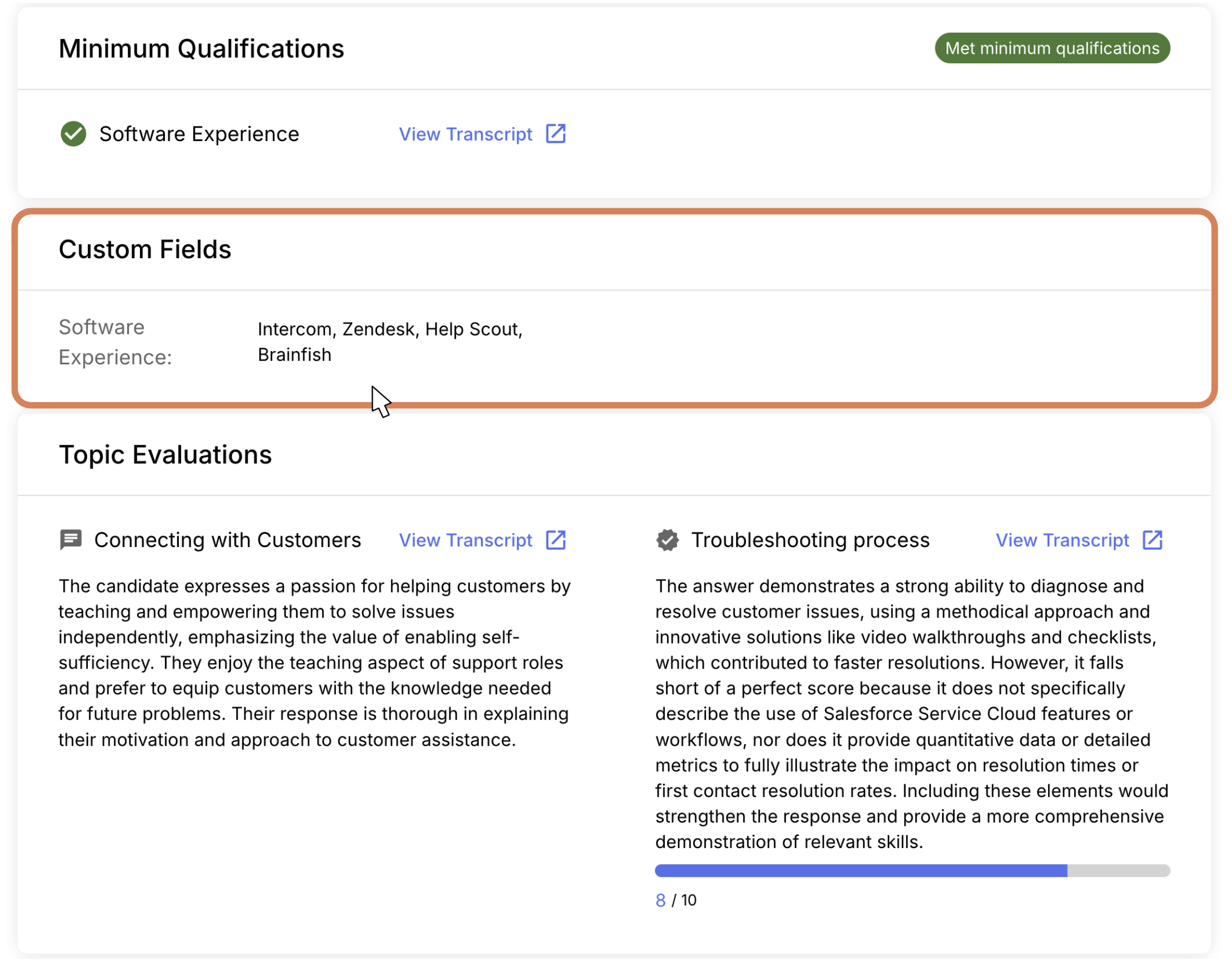
Task: Click the Troubleshooting score progress bar
Action: [x=912, y=870]
